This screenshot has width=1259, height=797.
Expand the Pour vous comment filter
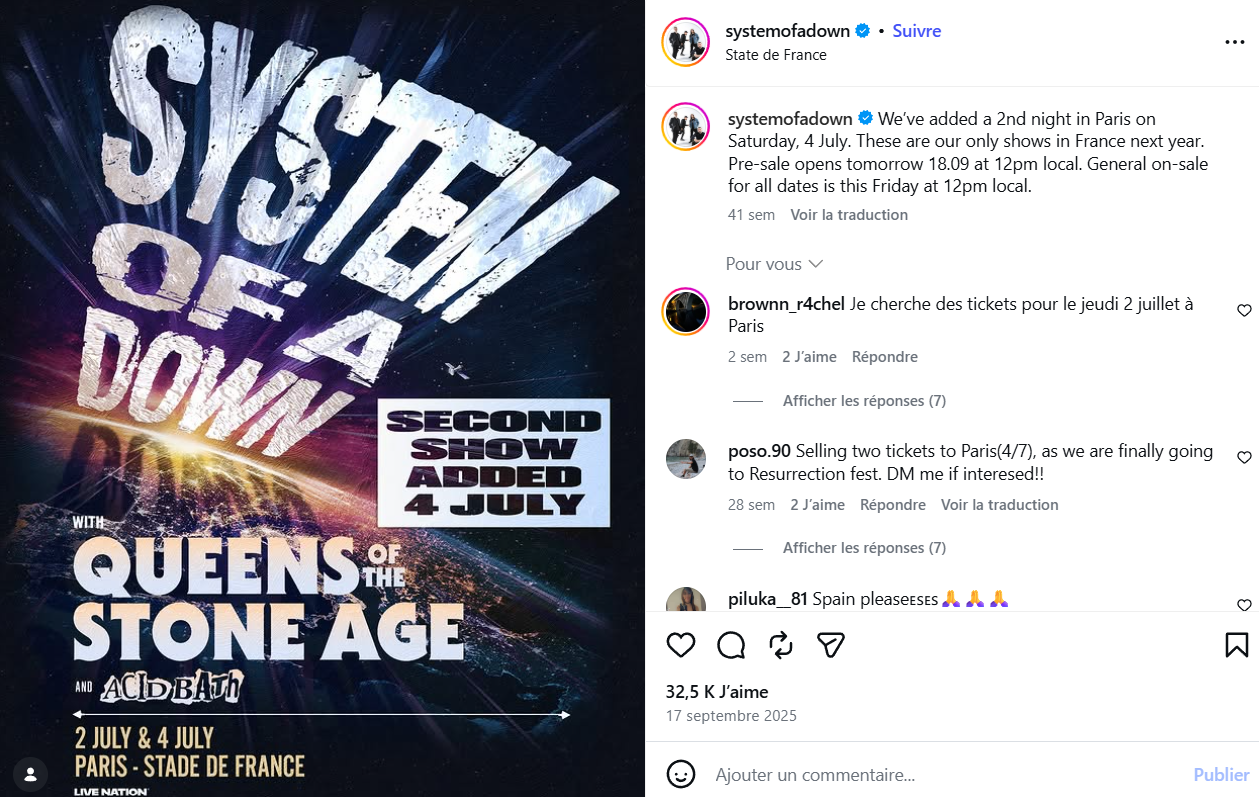[x=774, y=264]
